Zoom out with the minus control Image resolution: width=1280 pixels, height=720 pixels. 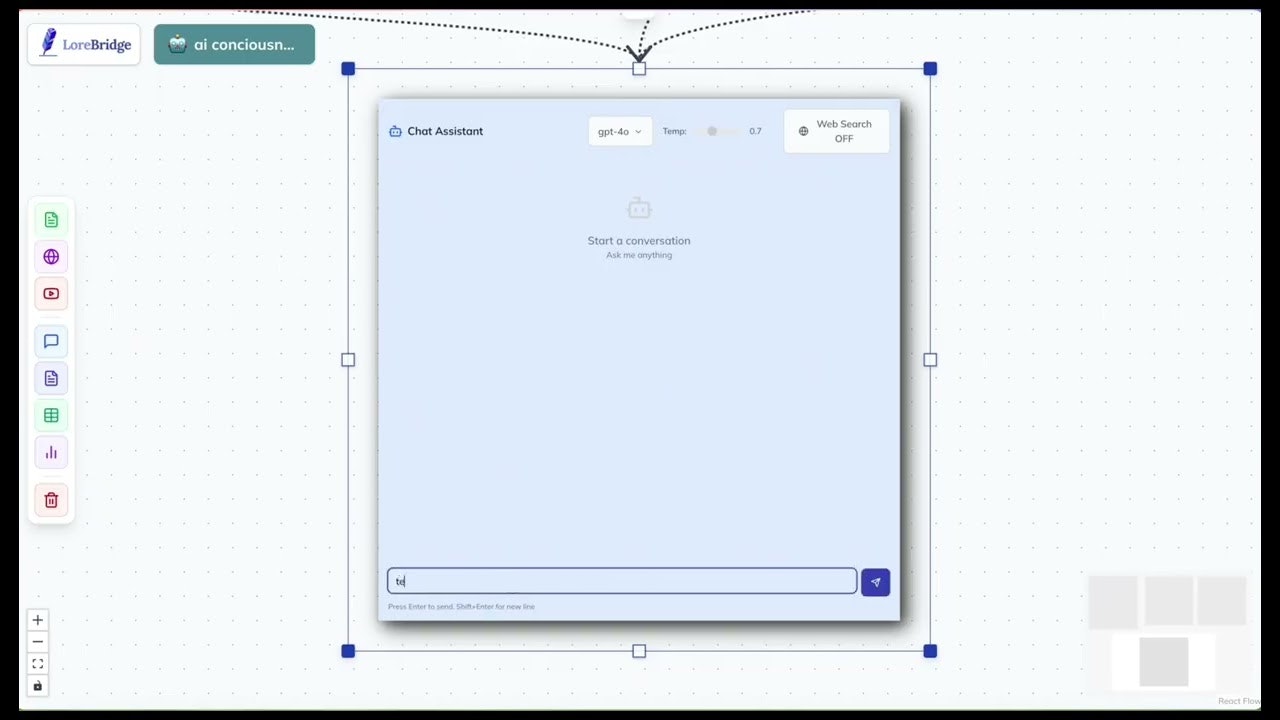click(38, 642)
